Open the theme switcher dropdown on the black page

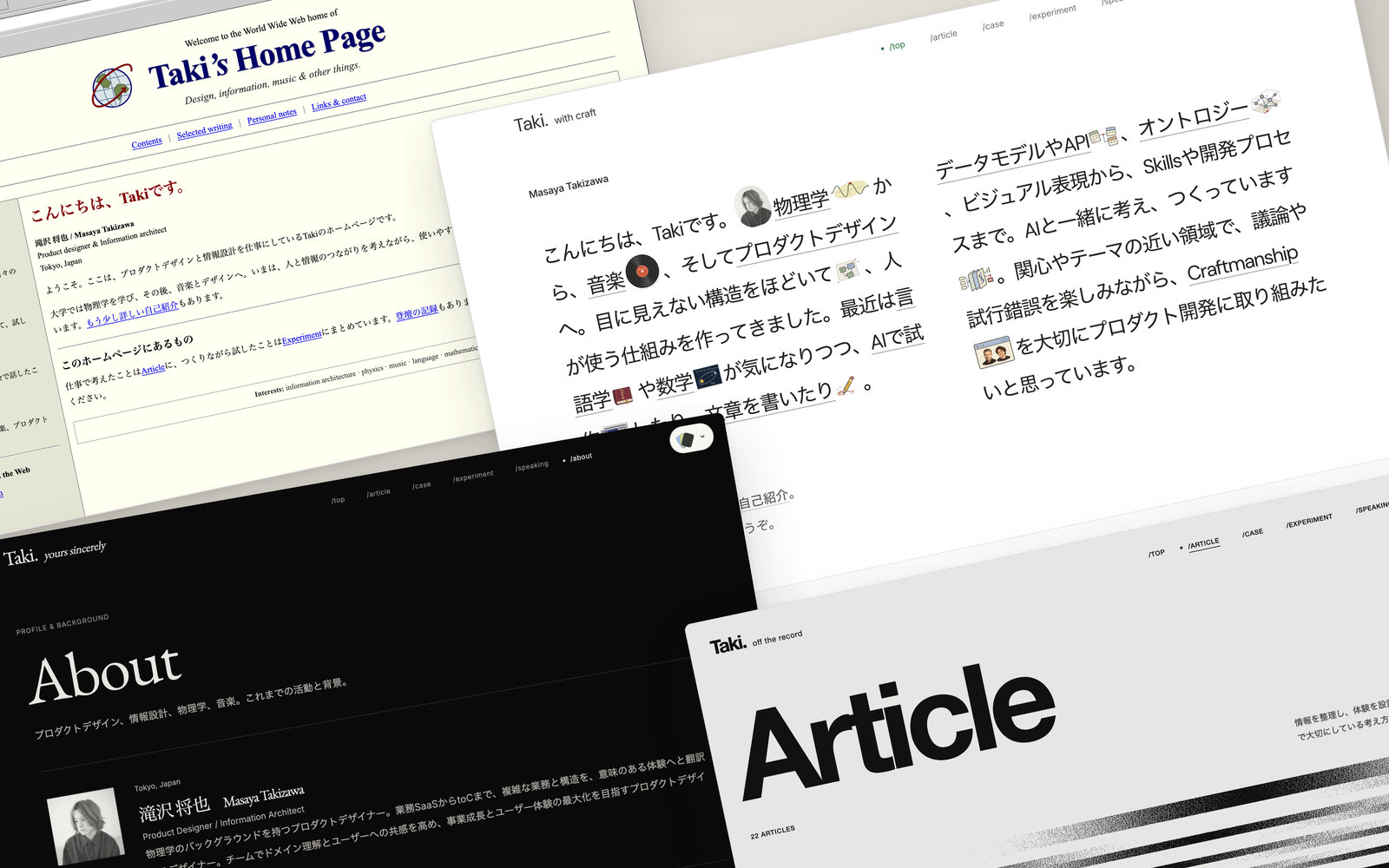691,438
